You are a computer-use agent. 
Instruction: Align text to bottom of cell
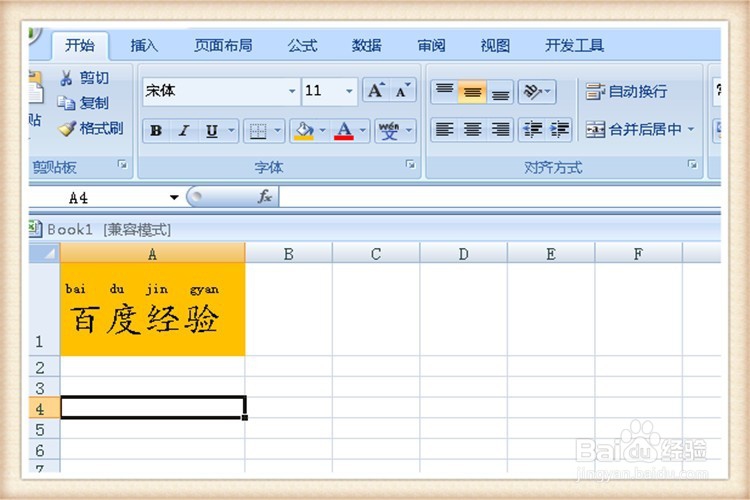click(500, 91)
